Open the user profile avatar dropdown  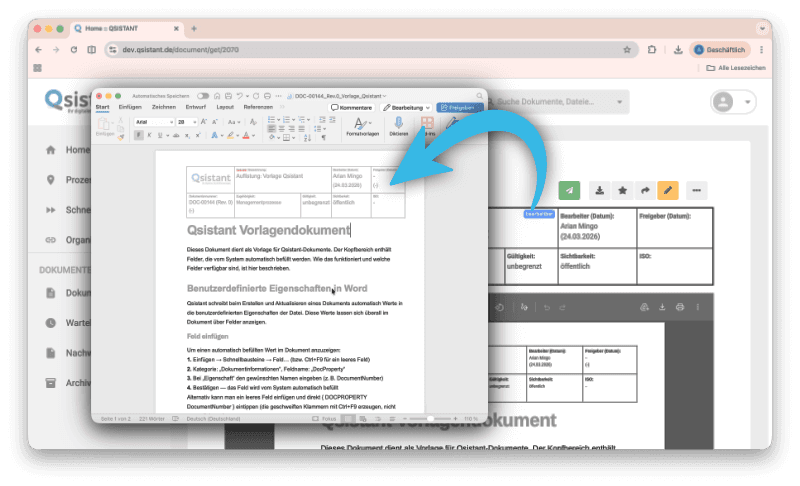tap(733, 102)
